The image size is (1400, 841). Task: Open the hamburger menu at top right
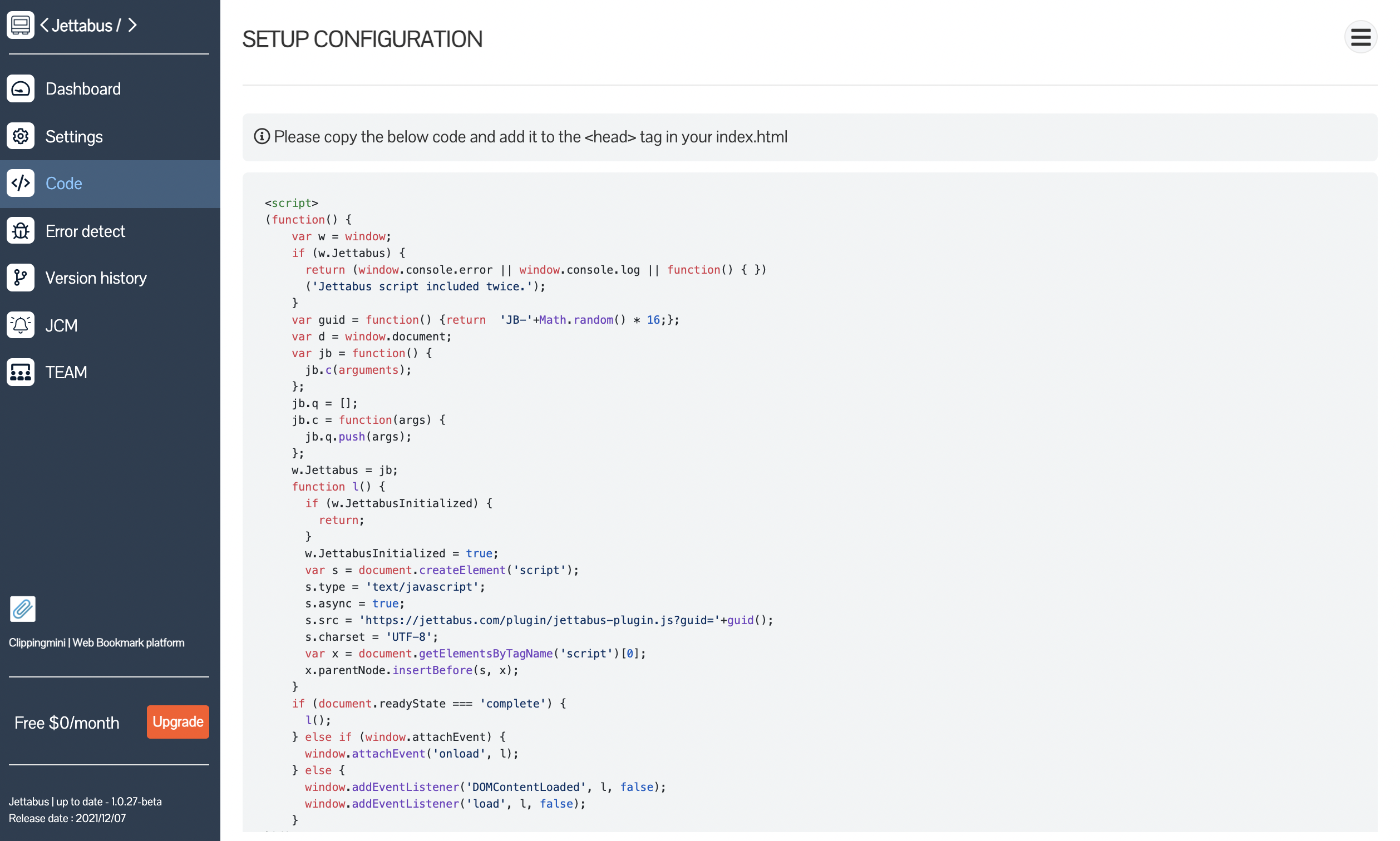1360,37
